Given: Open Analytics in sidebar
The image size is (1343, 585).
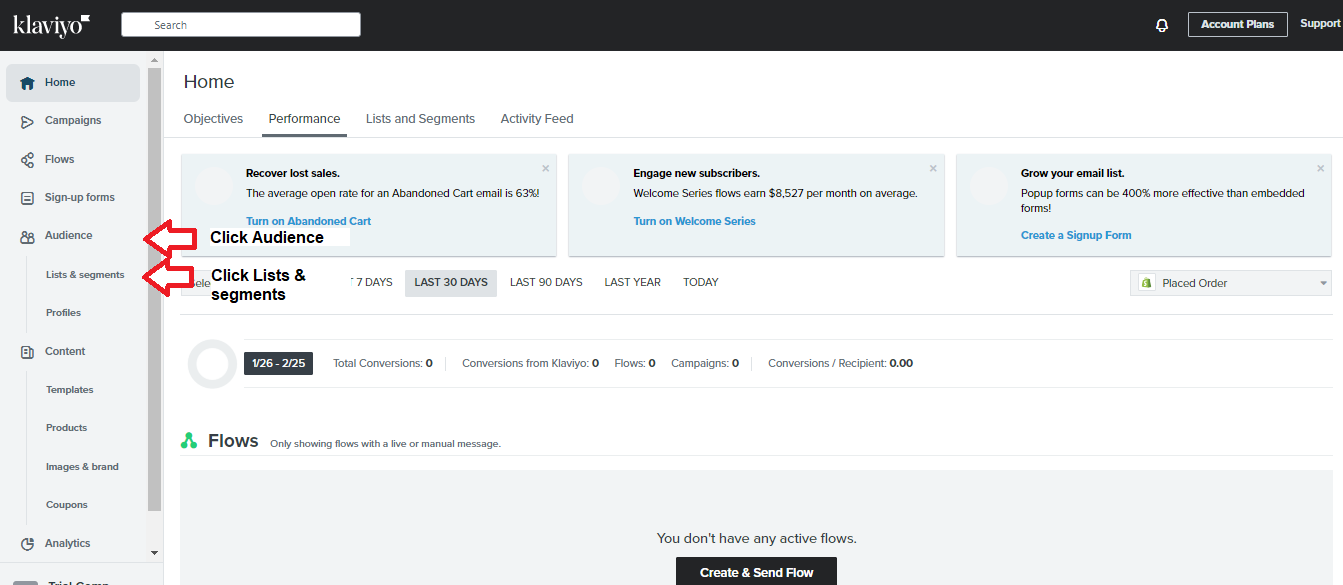Looking at the screenshot, I should pos(68,543).
